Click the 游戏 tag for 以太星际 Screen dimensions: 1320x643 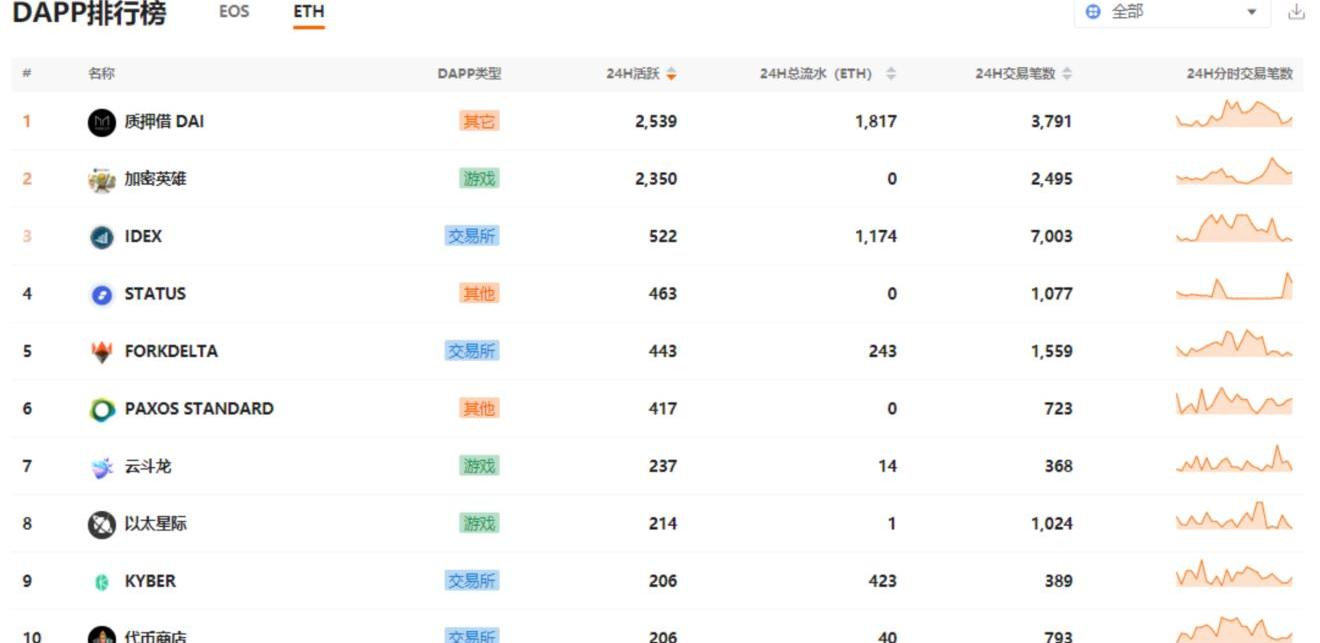tap(479, 523)
